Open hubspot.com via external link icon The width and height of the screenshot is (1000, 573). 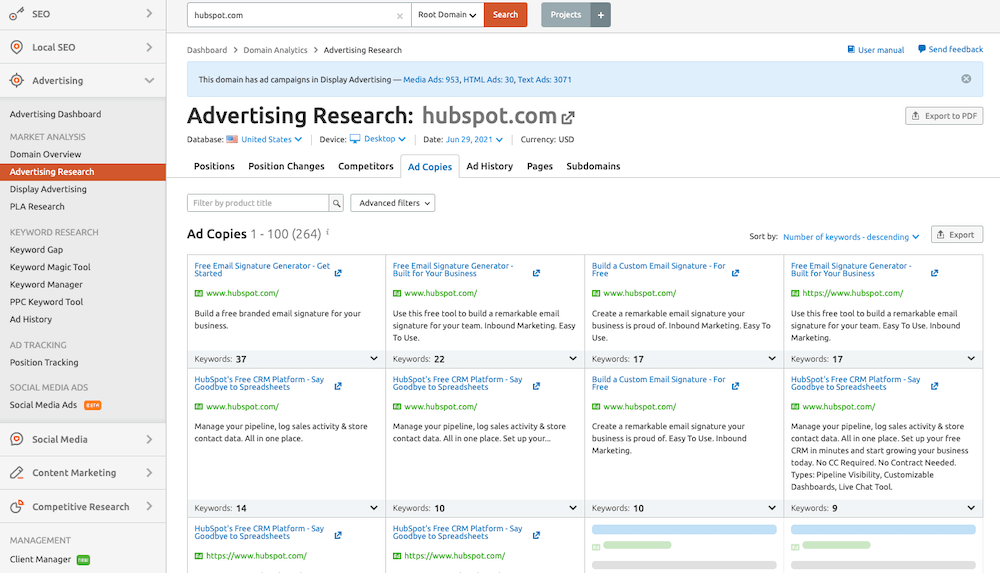click(x=568, y=117)
